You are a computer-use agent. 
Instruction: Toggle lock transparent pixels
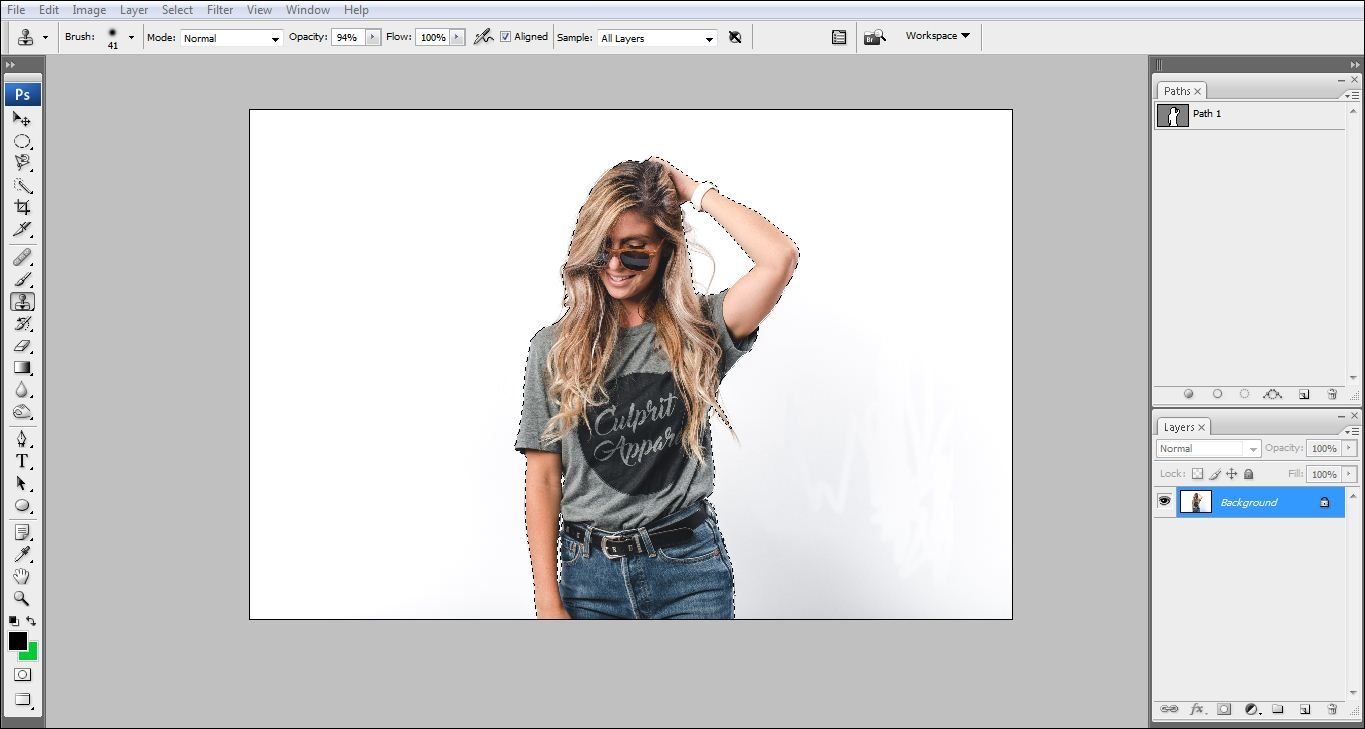click(1197, 474)
